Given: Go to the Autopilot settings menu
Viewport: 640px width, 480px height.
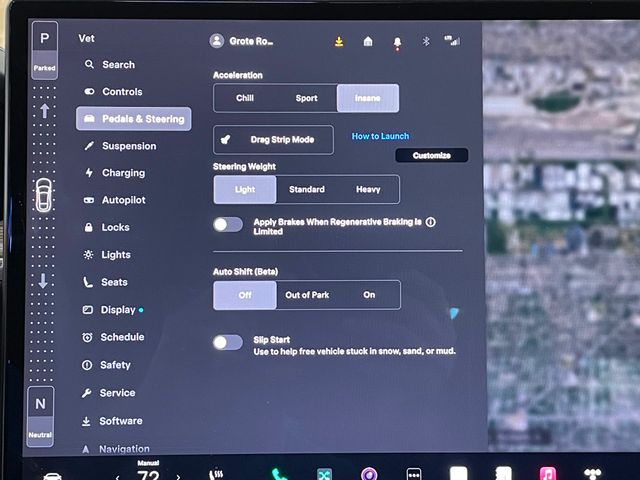Looking at the screenshot, I should [123, 200].
